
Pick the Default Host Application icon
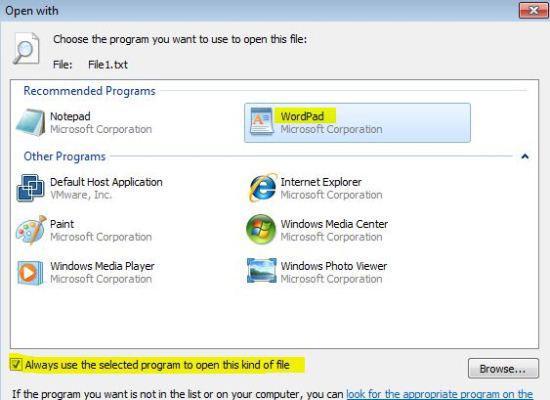(x=31, y=188)
